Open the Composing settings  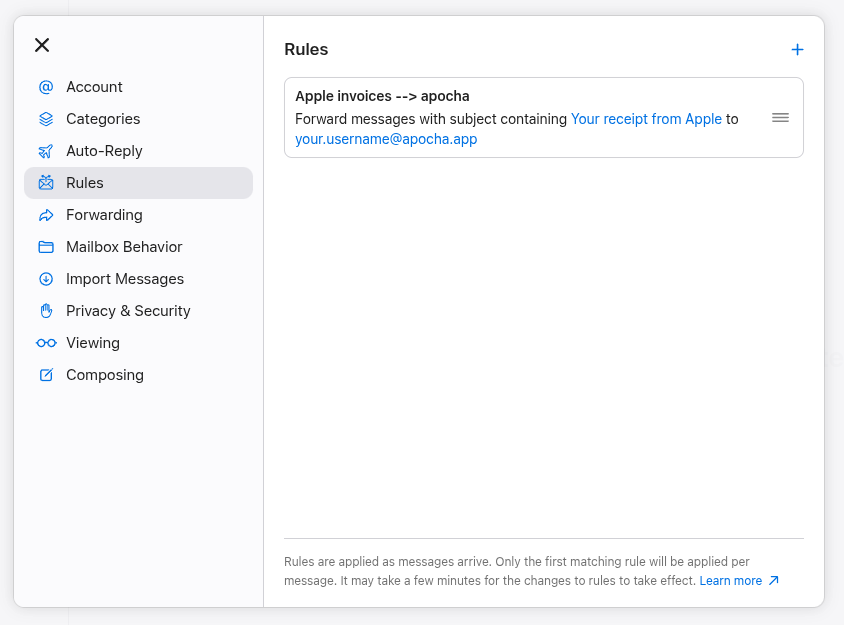(x=138, y=375)
